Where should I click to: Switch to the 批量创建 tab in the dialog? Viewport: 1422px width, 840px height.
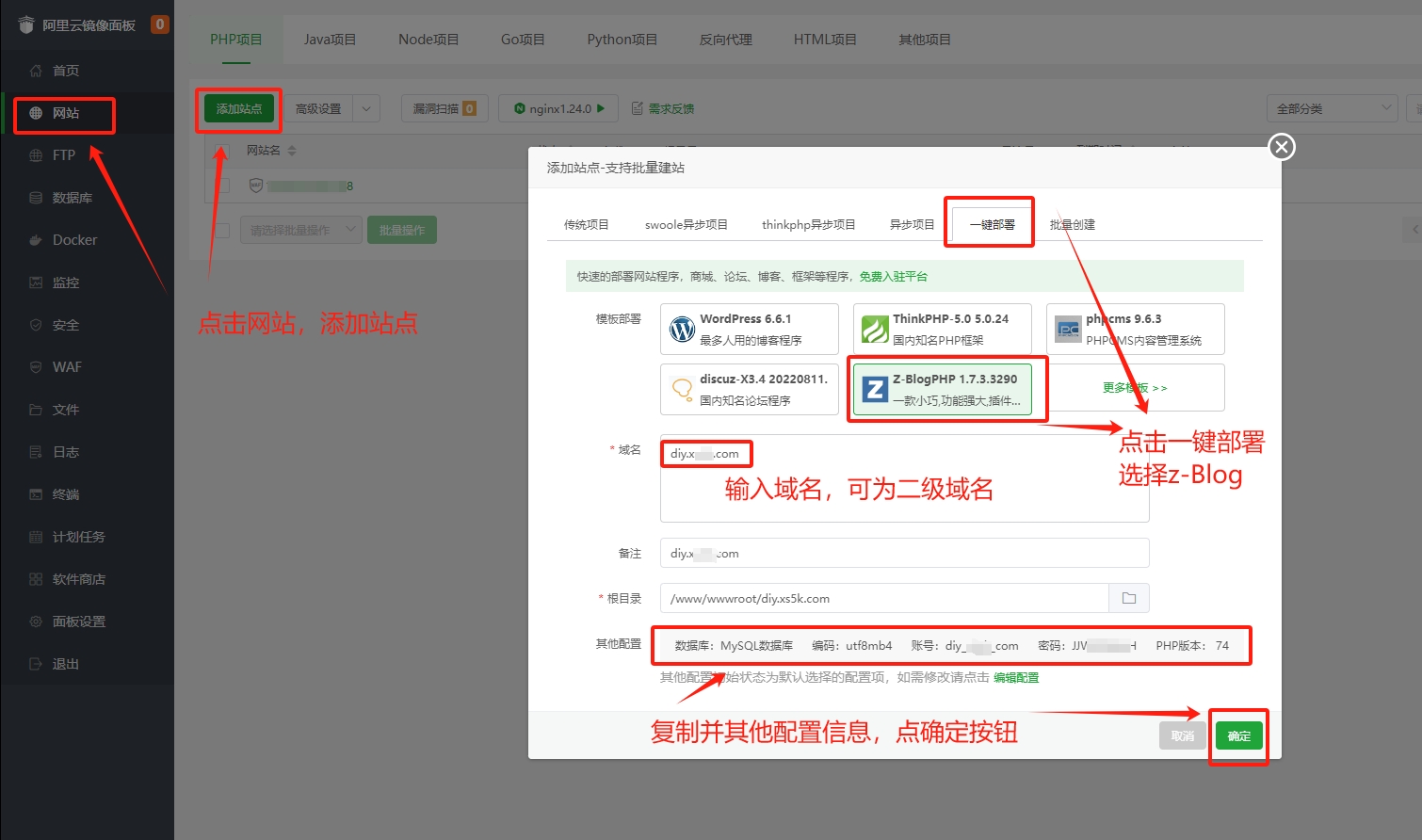tap(1074, 224)
